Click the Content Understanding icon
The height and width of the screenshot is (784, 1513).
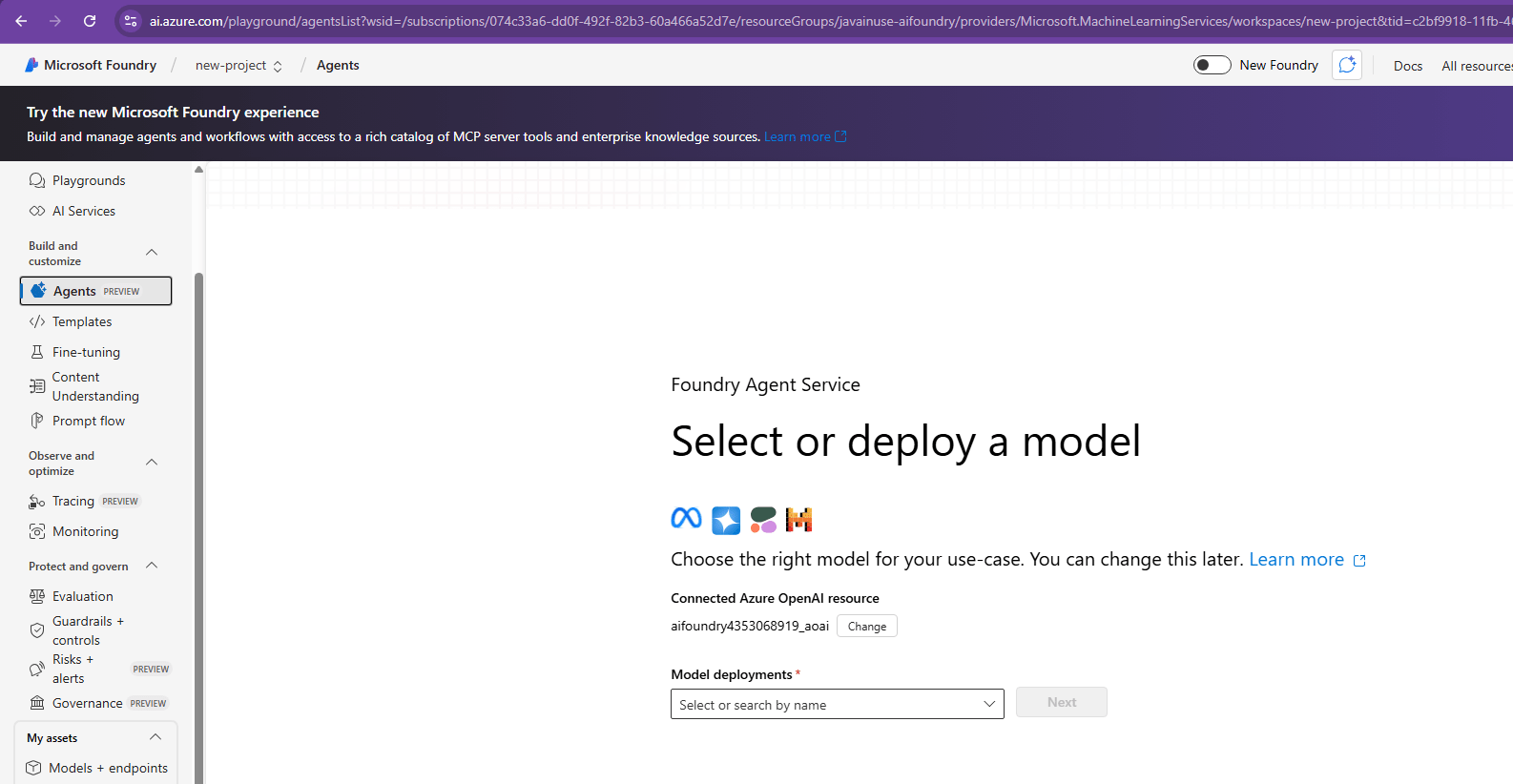37,386
